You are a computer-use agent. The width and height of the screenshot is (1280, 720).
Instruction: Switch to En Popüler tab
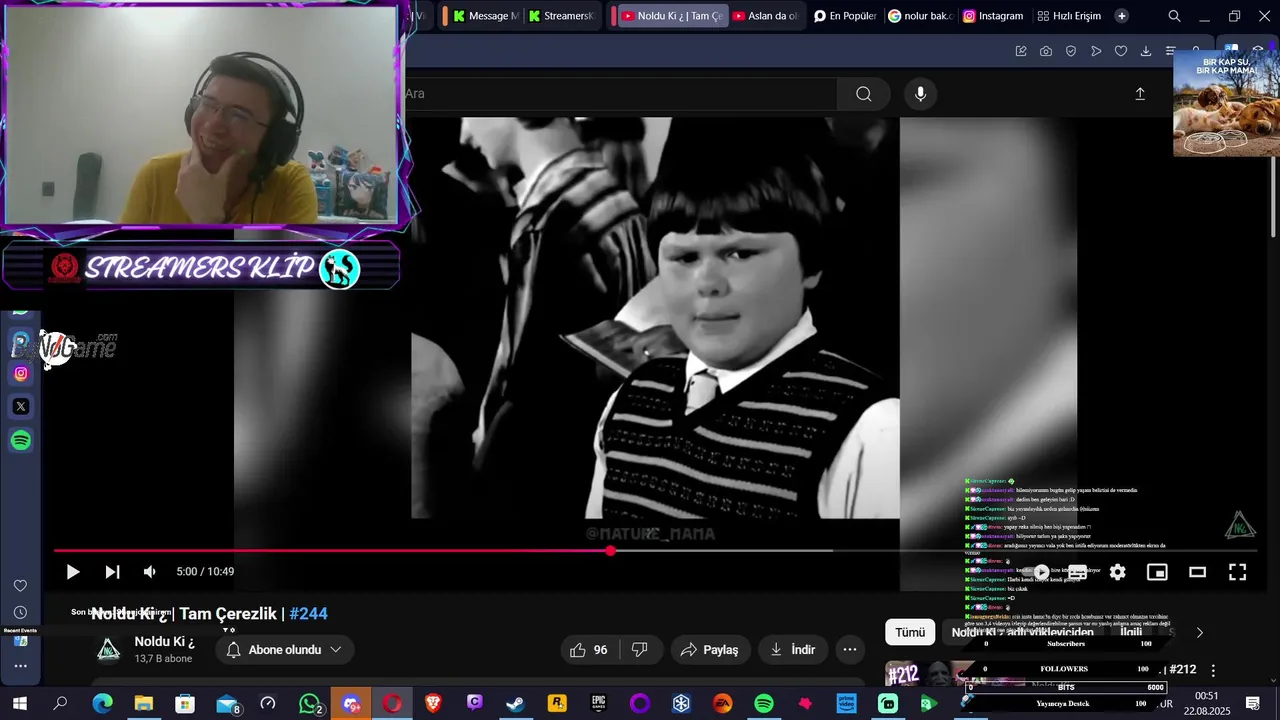[844, 16]
